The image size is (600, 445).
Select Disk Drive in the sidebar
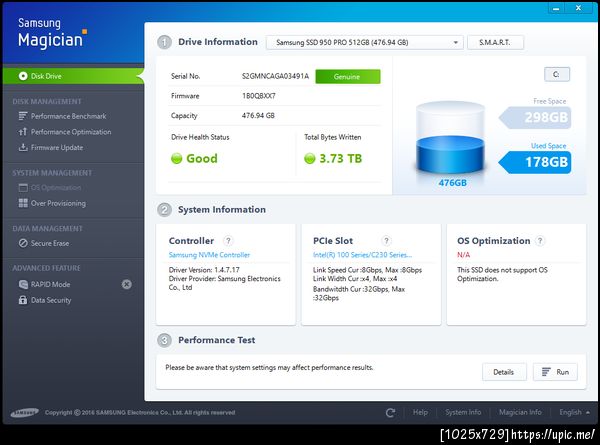pos(73,76)
